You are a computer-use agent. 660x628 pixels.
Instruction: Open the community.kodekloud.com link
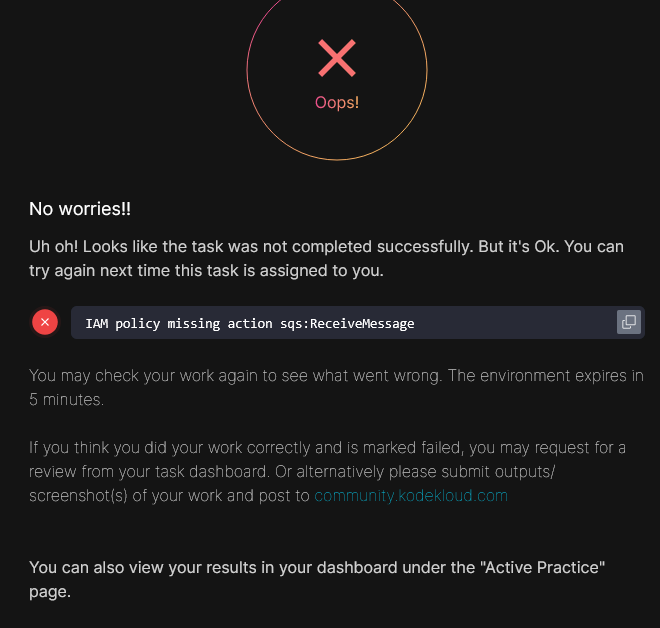click(x=410, y=495)
